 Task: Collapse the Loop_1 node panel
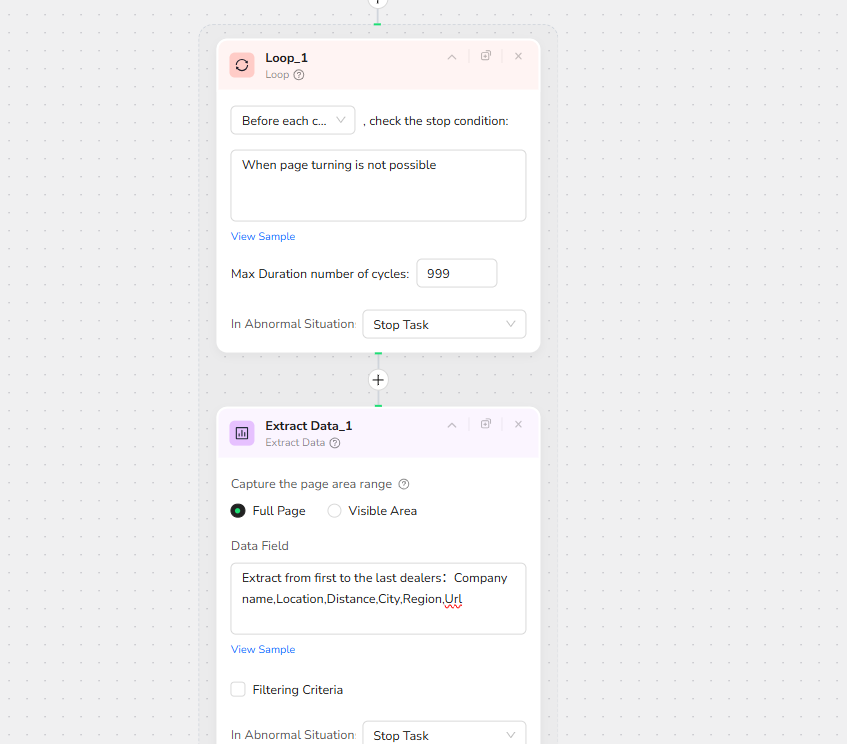point(452,57)
